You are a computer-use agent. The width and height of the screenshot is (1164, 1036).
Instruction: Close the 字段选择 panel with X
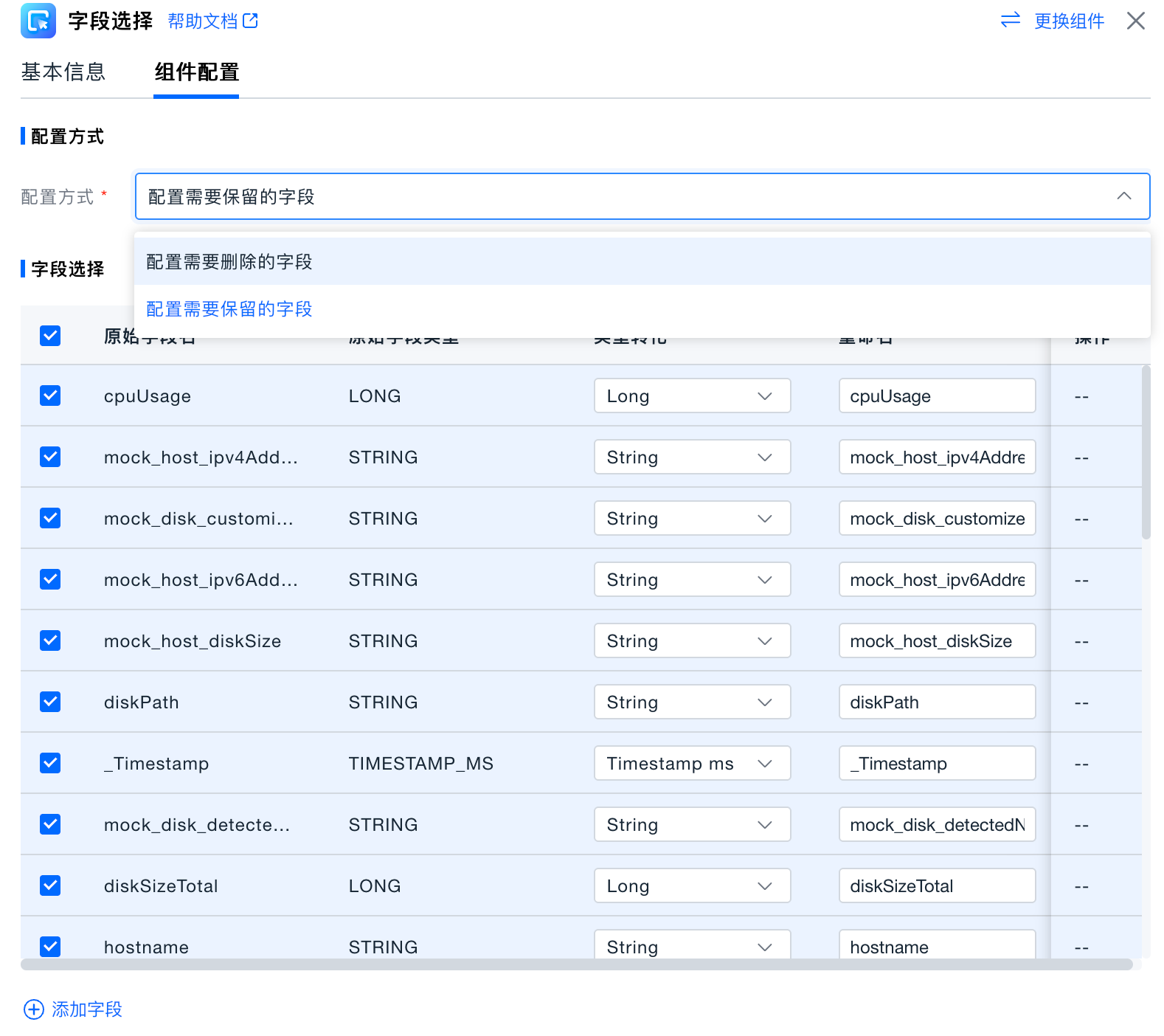[x=1135, y=21]
